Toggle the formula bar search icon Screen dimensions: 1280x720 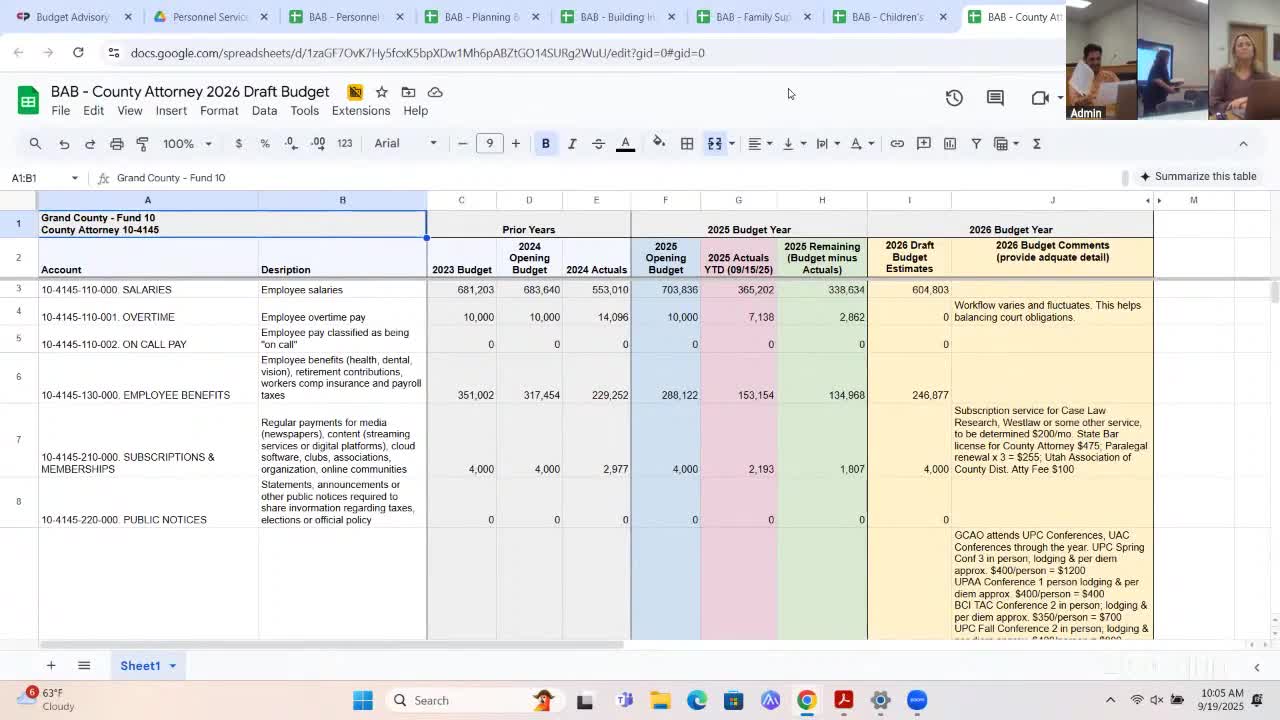[35, 143]
